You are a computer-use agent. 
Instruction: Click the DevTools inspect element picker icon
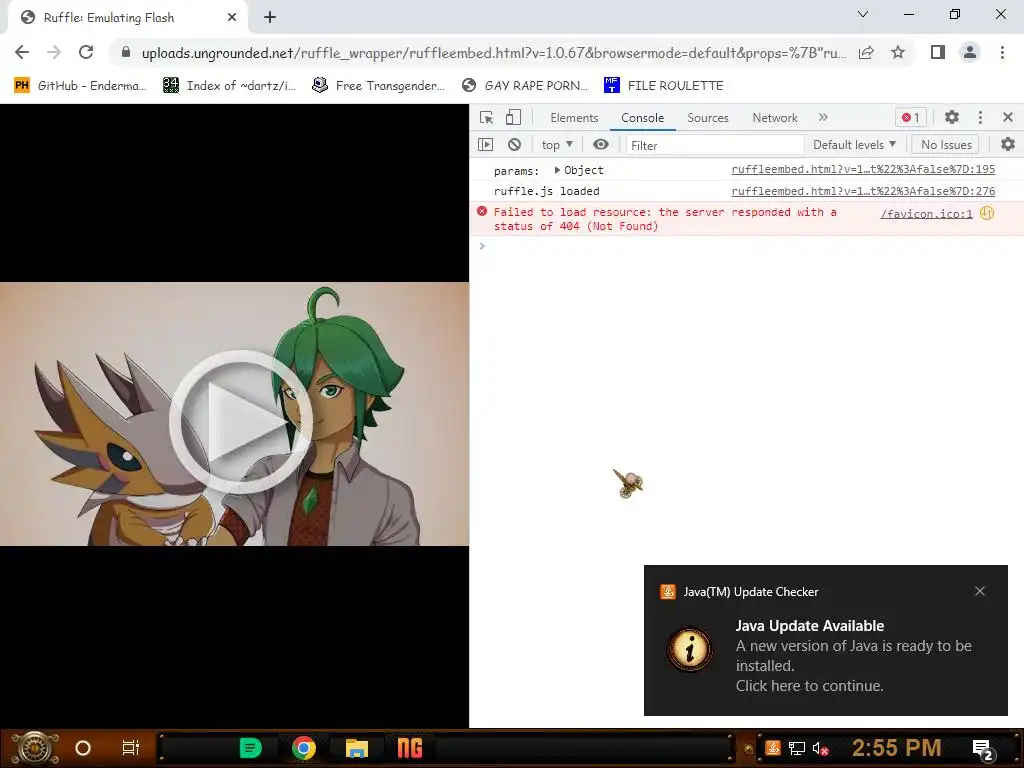[x=486, y=118]
